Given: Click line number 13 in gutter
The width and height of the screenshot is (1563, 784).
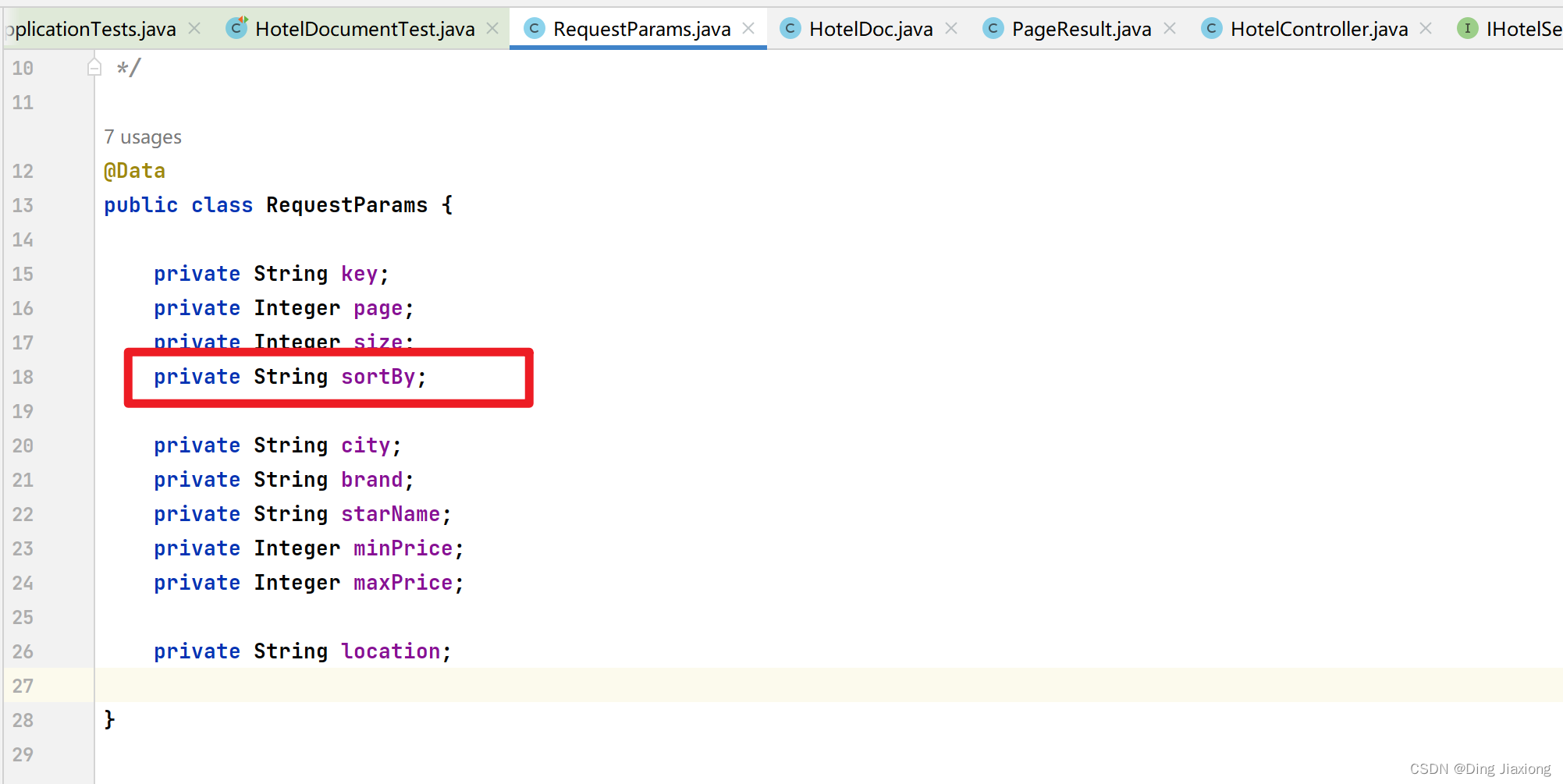Looking at the screenshot, I should [23, 205].
